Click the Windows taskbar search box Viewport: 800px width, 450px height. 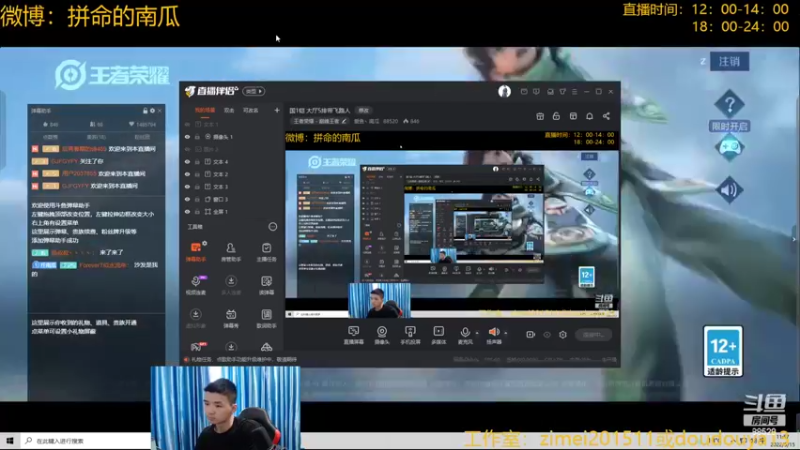[x=86, y=441]
